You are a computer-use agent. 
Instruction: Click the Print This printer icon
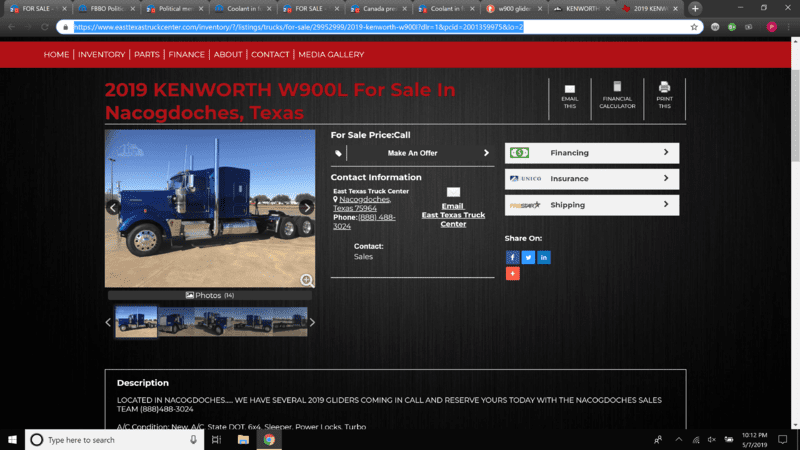(x=664, y=87)
